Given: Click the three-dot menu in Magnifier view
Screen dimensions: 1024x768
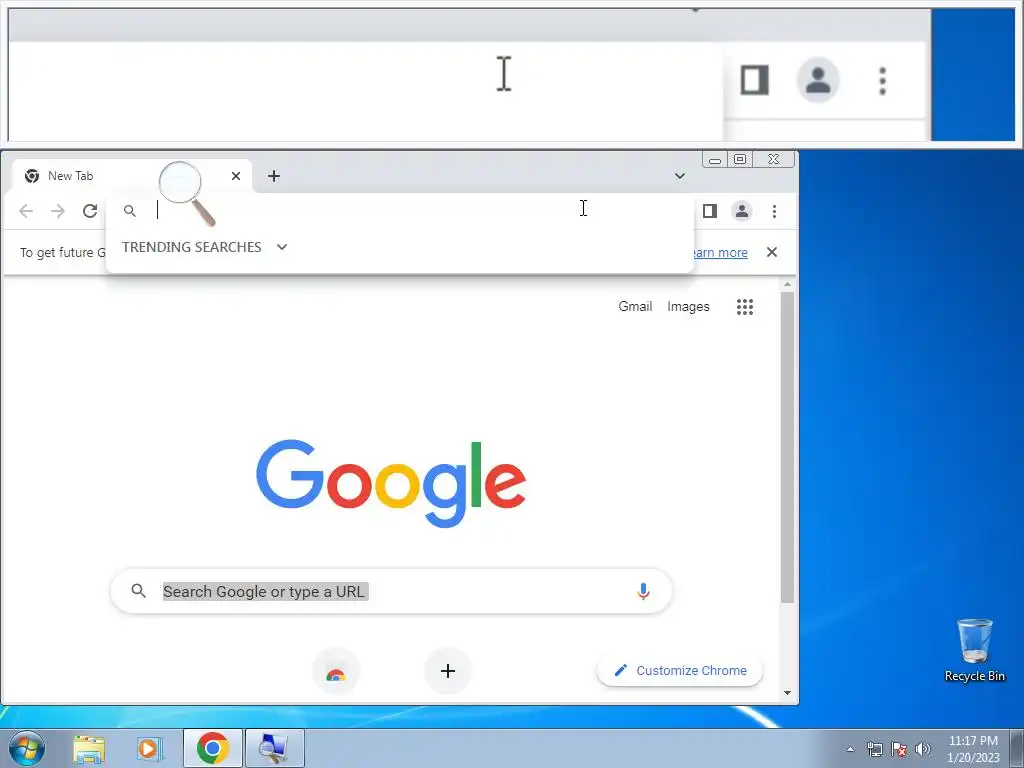Looking at the screenshot, I should pos(882,81).
